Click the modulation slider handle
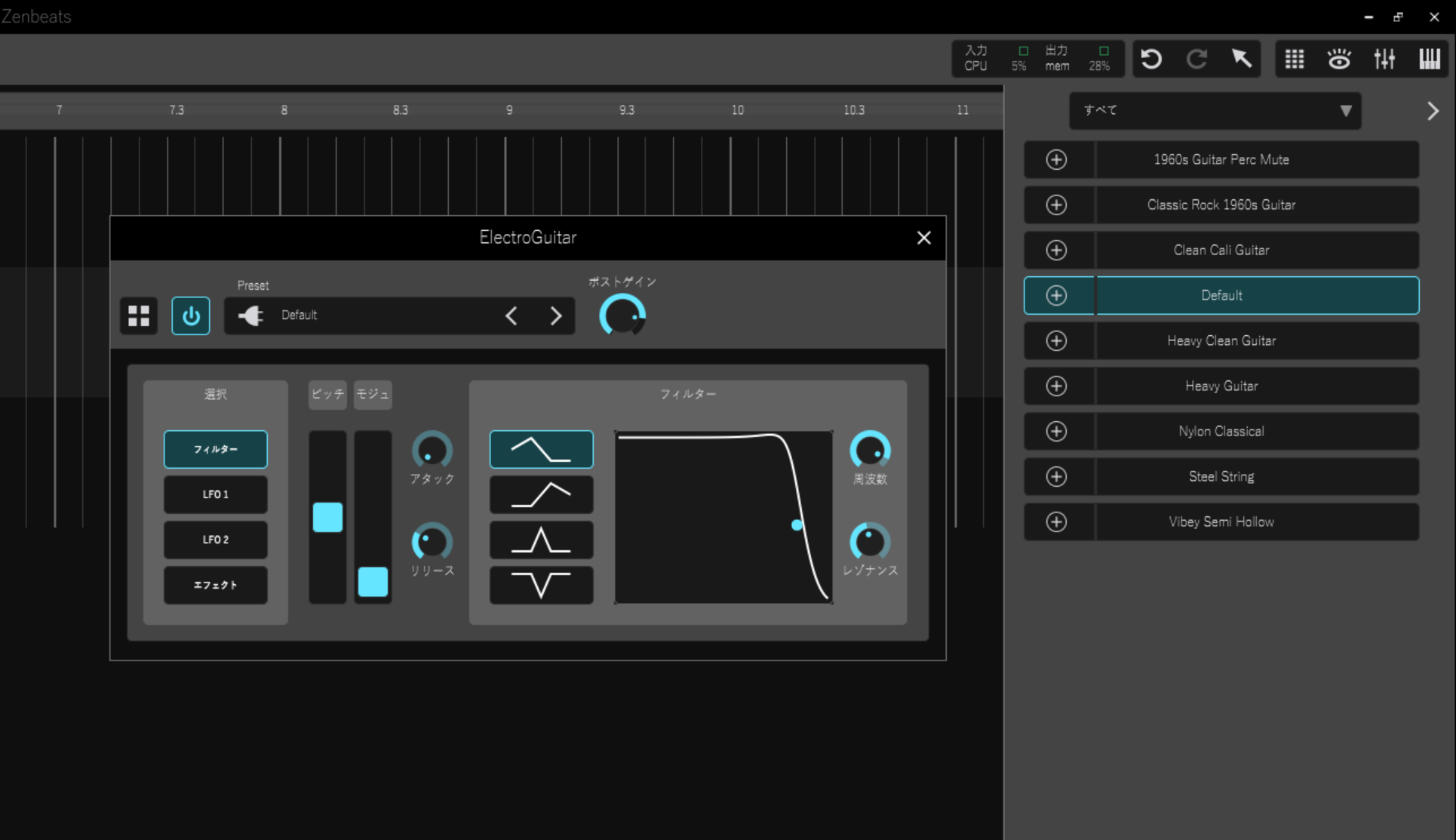The image size is (1456, 840). click(x=373, y=582)
